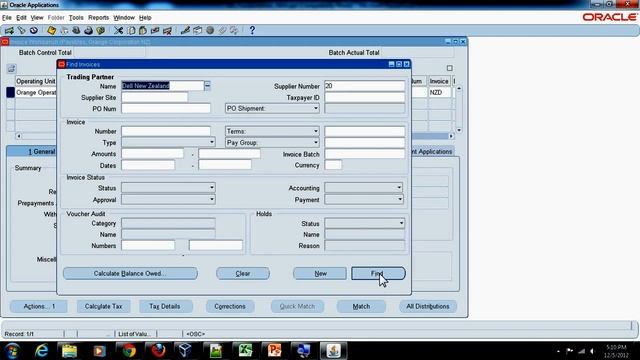The image size is (640, 360).
Task: Click the folder icon left of Operating Unit
Action: click(11, 69)
